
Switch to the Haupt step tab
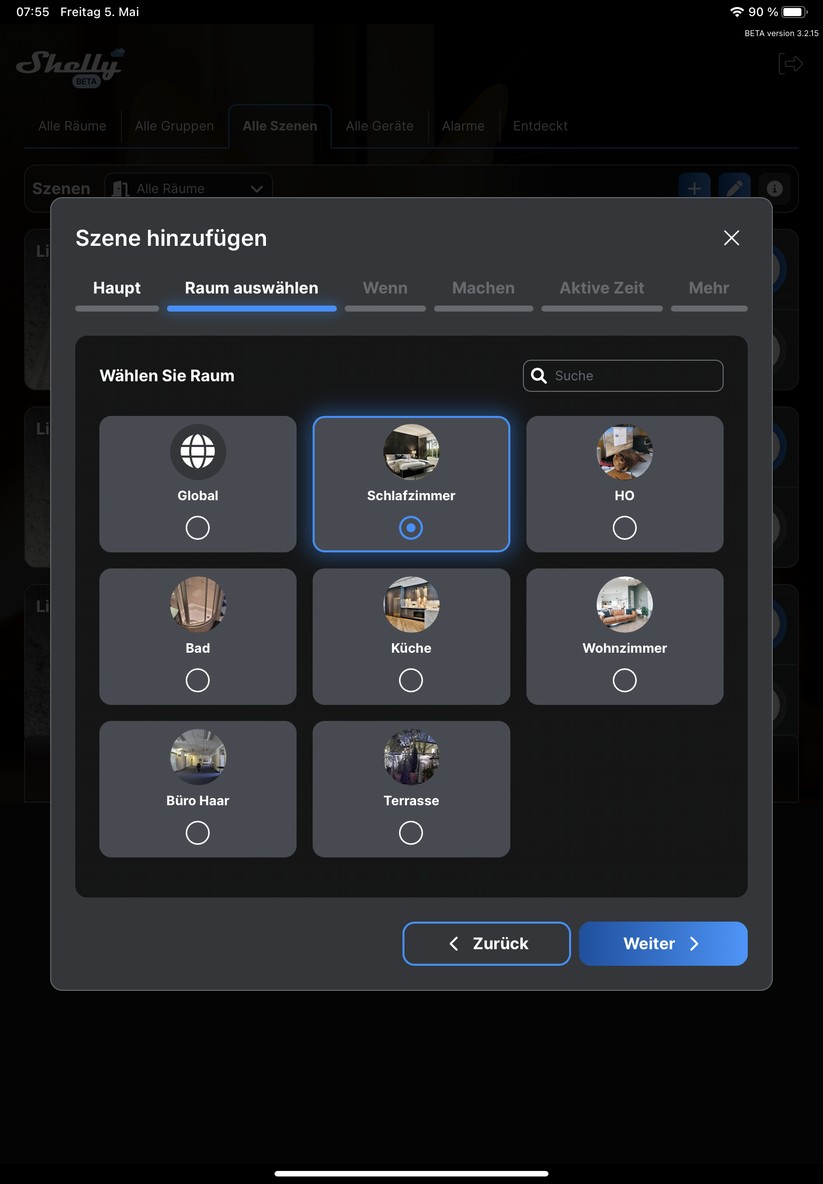117,288
